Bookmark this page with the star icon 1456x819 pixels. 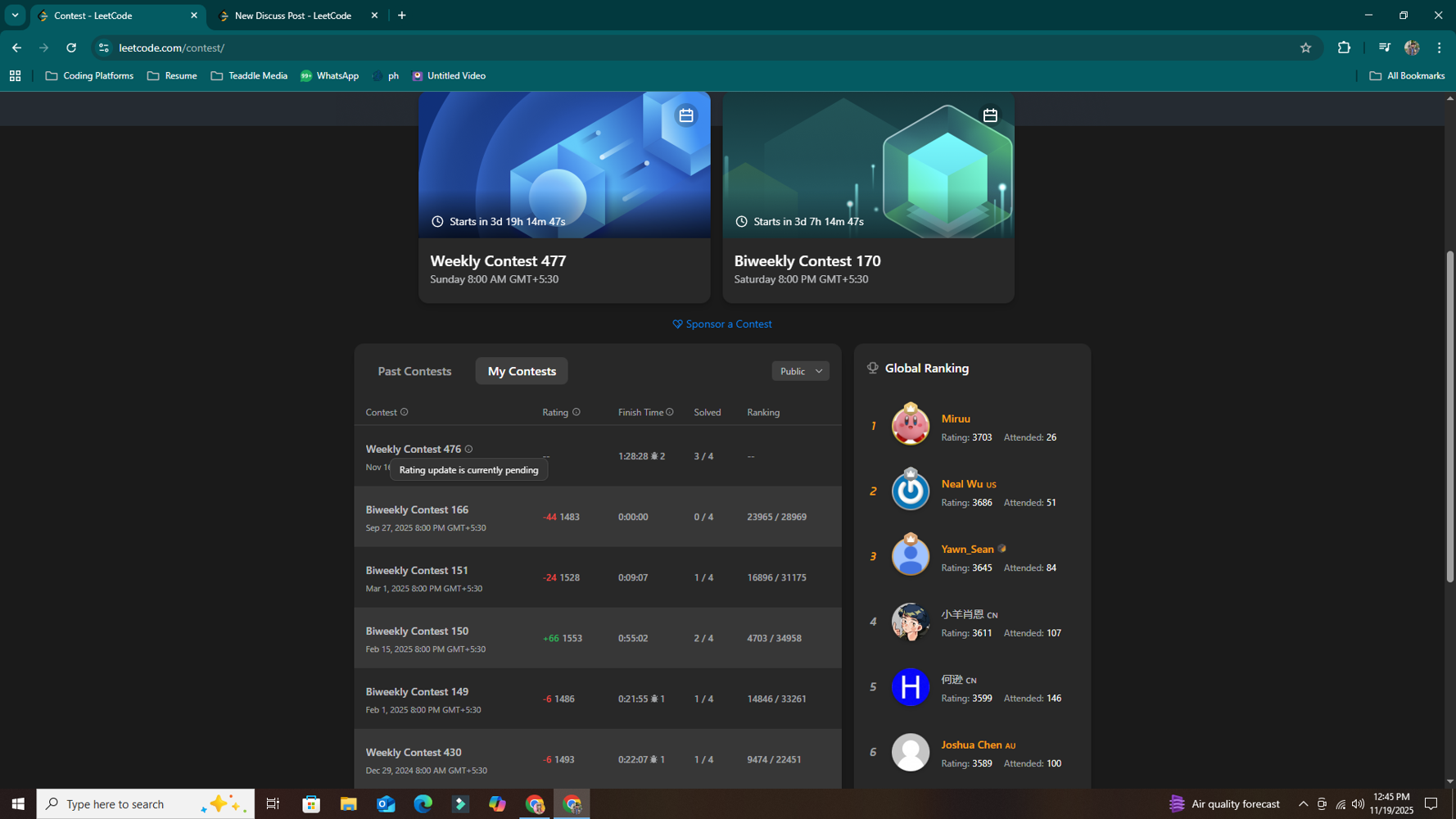tap(1305, 48)
